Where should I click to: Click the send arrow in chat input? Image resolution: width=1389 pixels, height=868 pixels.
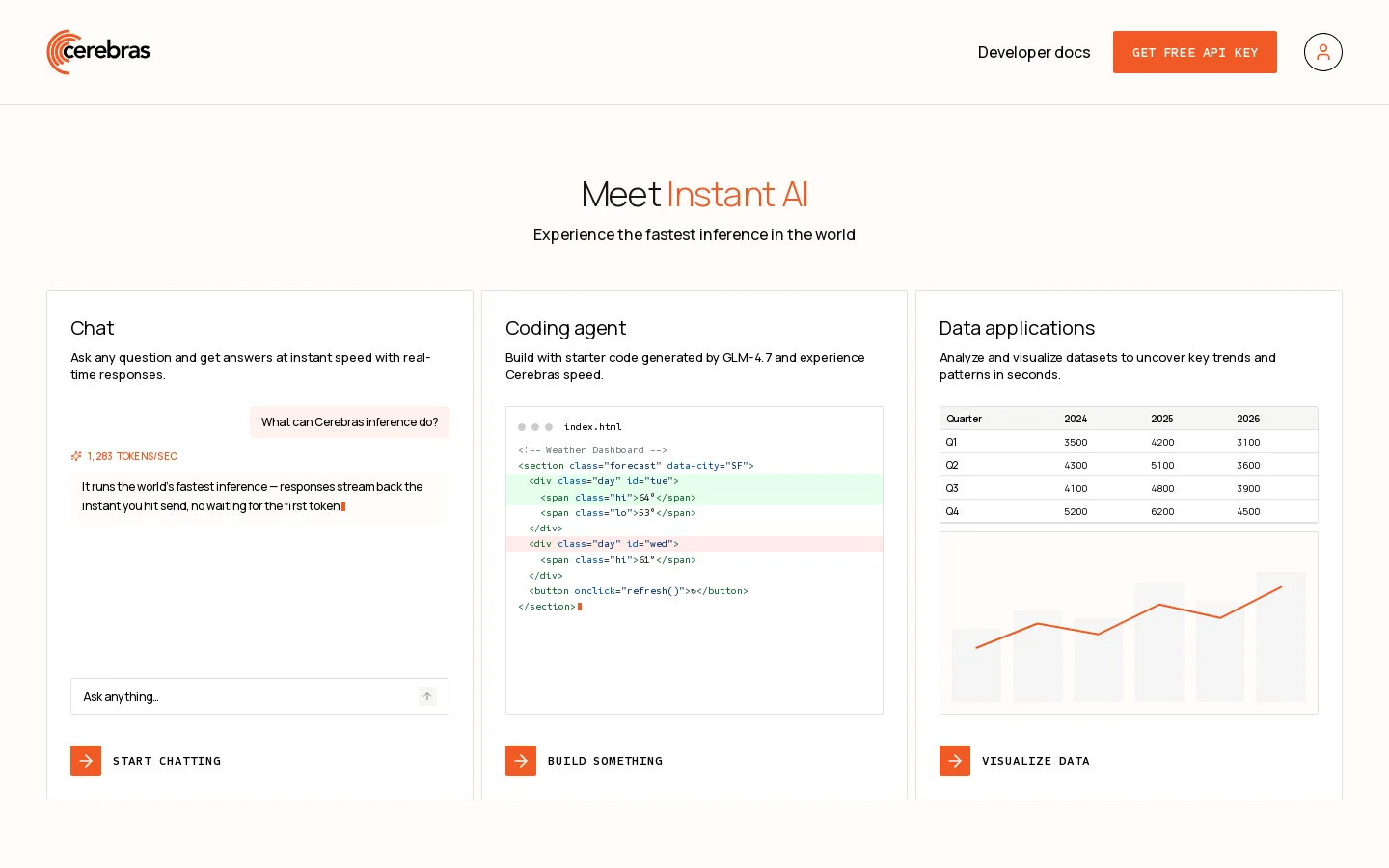tap(427, 696)
